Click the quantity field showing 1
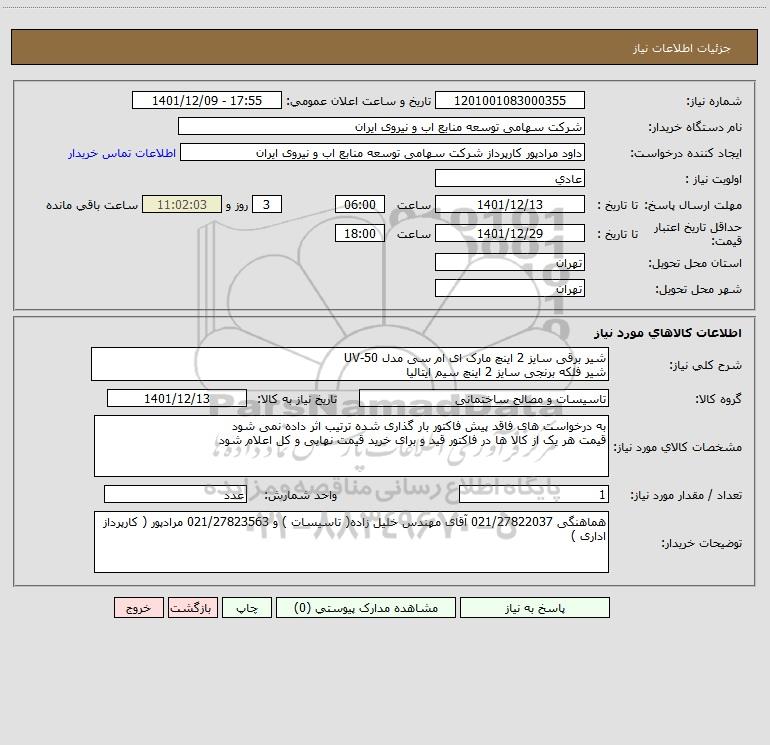The image size is (770, 745). [534, 495]
